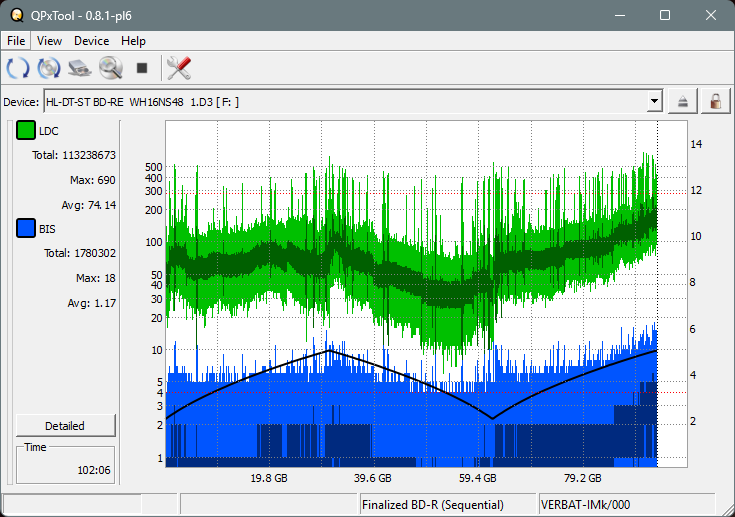The image size is (735, 517).
Task: Close the QPxTool window
Action: pos(711,15)
